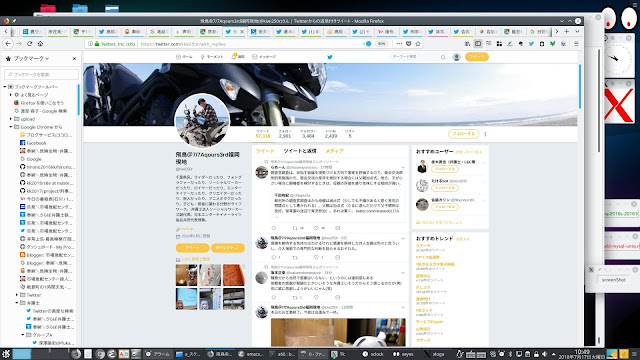Open the Firefox Library icon

(467, 44)
